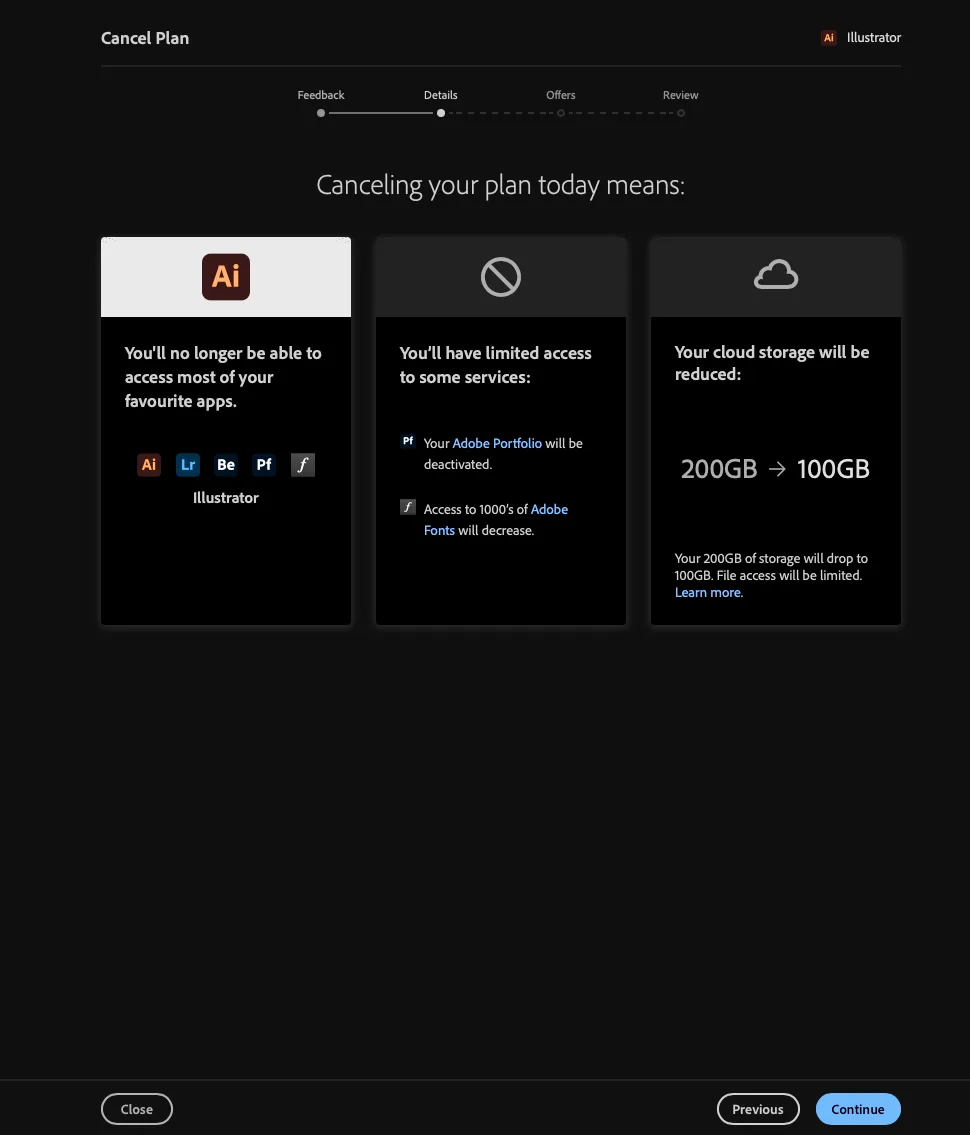
Task: Select the Portfolio Pf icon in apps row
Action: [x=264, y=465]
